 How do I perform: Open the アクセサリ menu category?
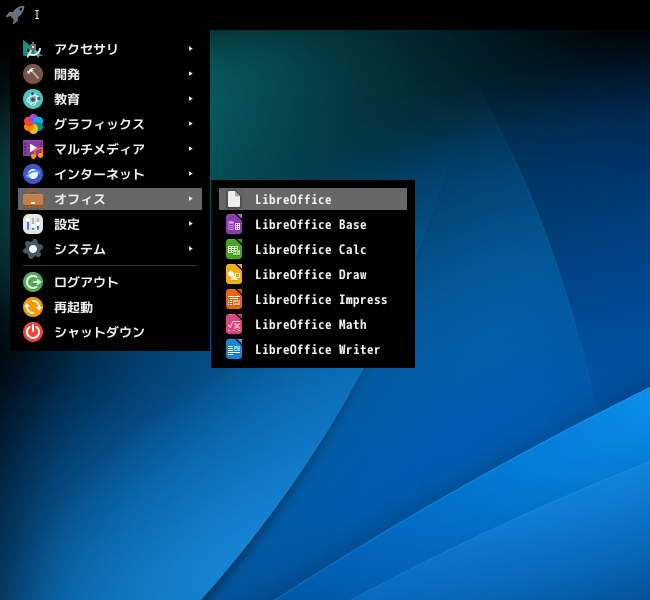pos(110,49)
